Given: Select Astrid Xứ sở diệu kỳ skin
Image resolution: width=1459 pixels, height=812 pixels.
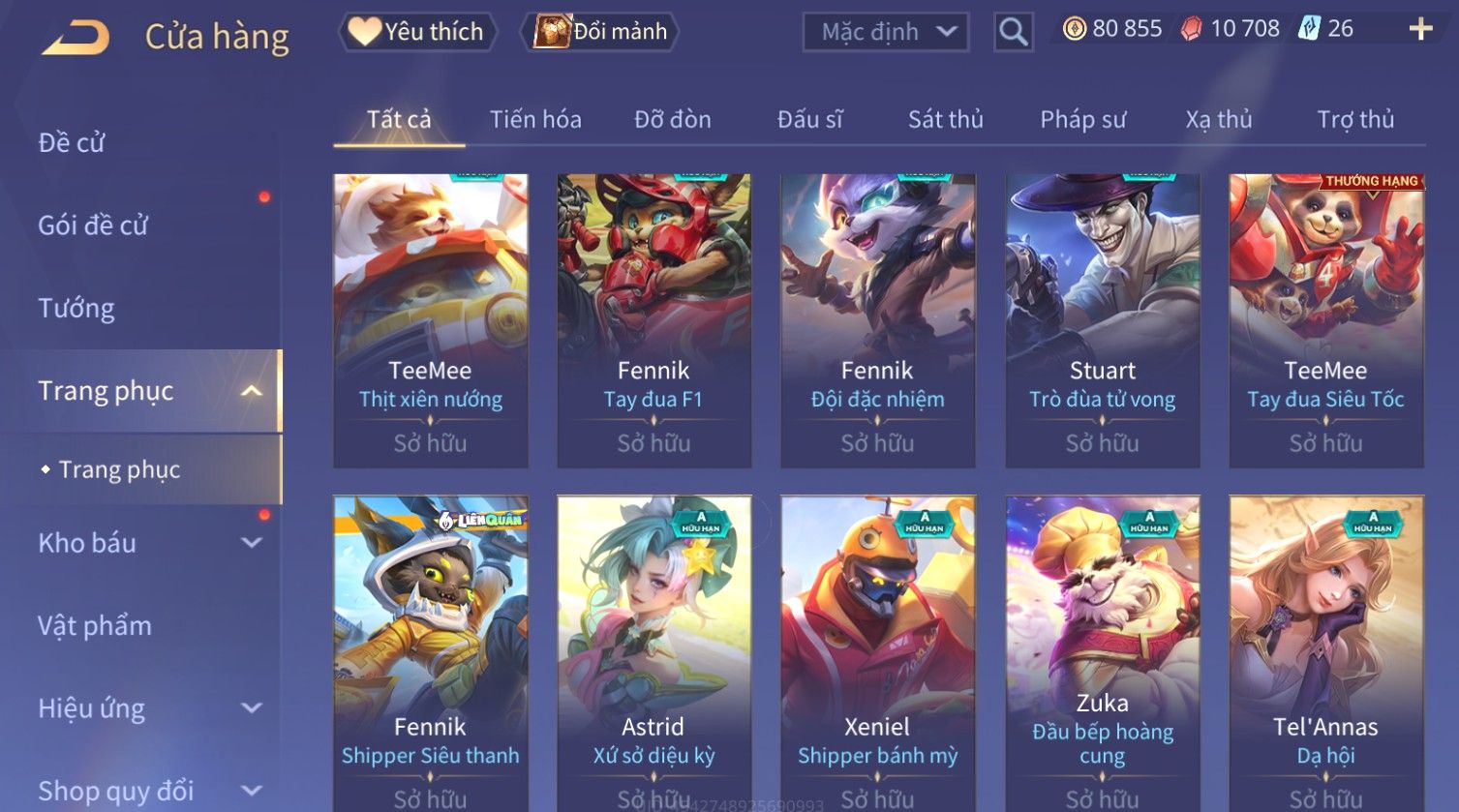Looking at the screenshot, I should [x=654, y=653].
